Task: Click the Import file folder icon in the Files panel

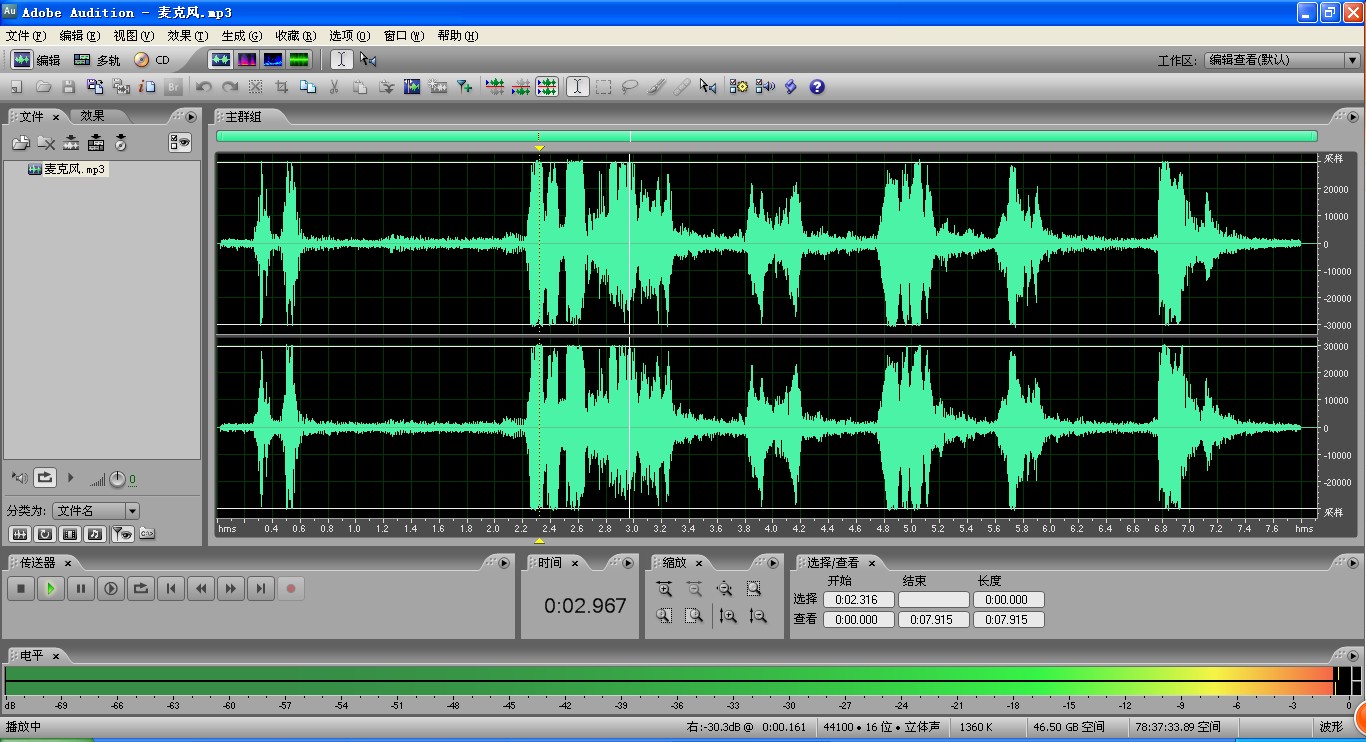Action: (x=20, y=143)
